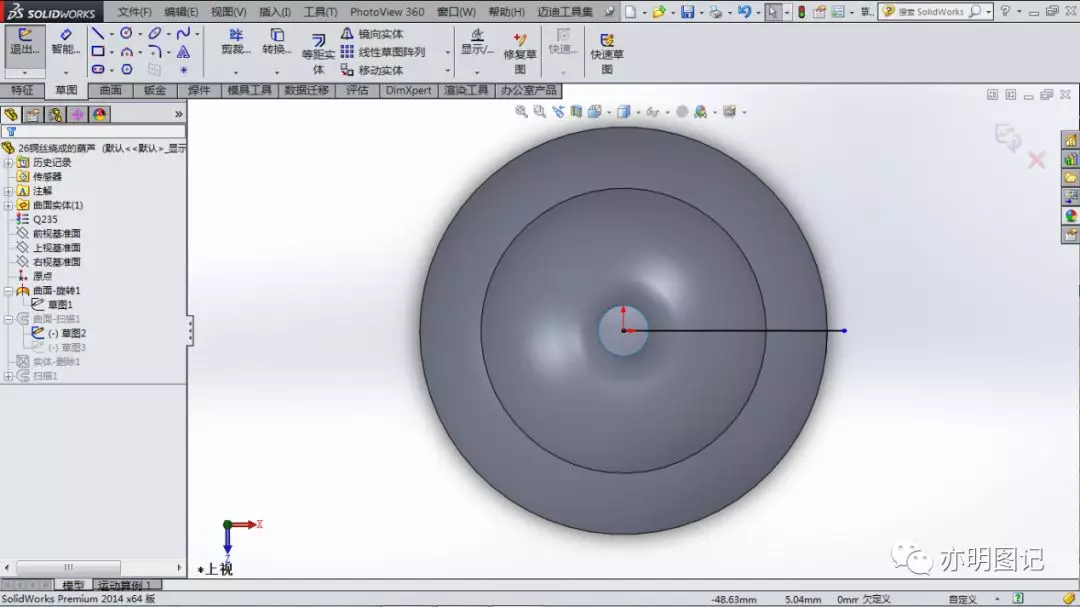The width and height of the screenshot is (1080, 607).
Task: Click the Undo arrow icon
Action: (745, 12)
